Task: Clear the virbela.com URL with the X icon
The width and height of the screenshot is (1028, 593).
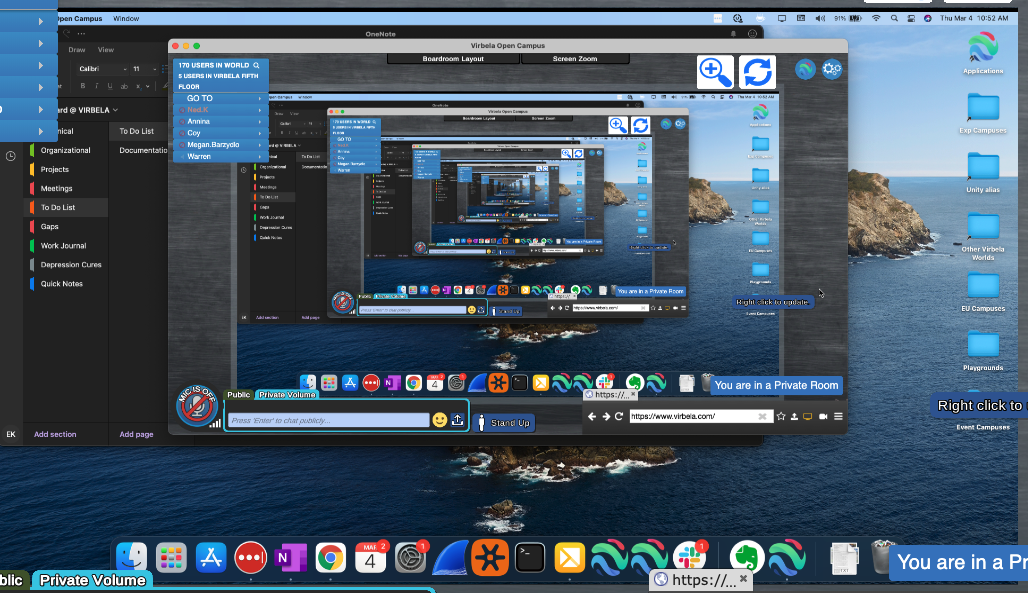Action: point(762,417)
